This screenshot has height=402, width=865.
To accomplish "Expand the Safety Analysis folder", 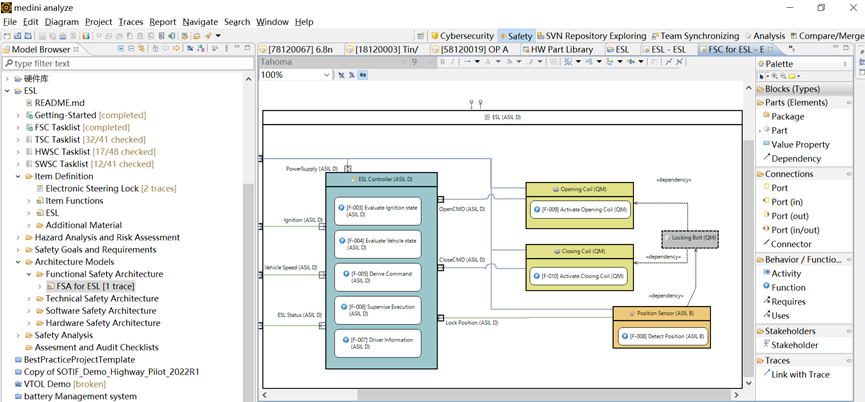I will [x=18, y=335].
